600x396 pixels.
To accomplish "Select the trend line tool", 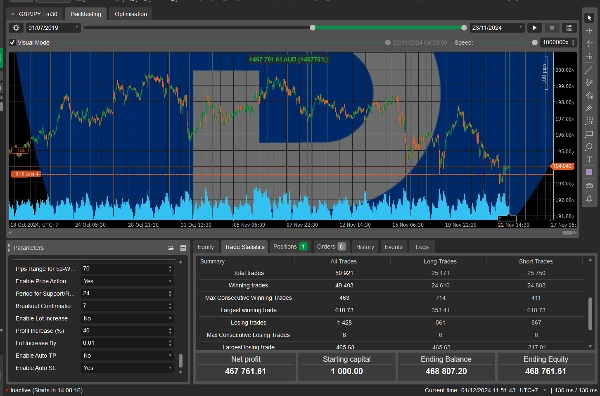I will 589,70.
